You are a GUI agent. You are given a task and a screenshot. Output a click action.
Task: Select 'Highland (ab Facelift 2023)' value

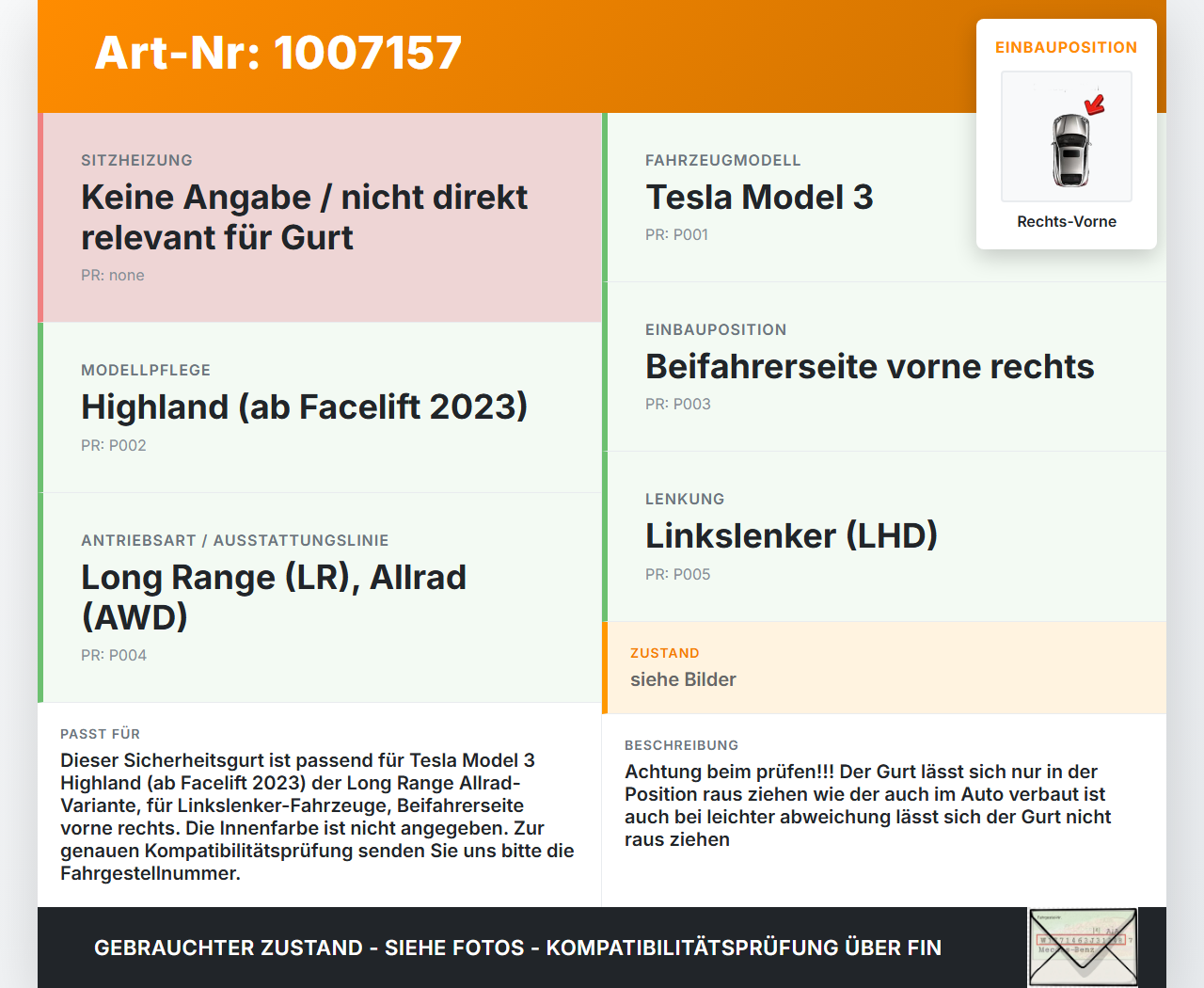pos(304,406)
